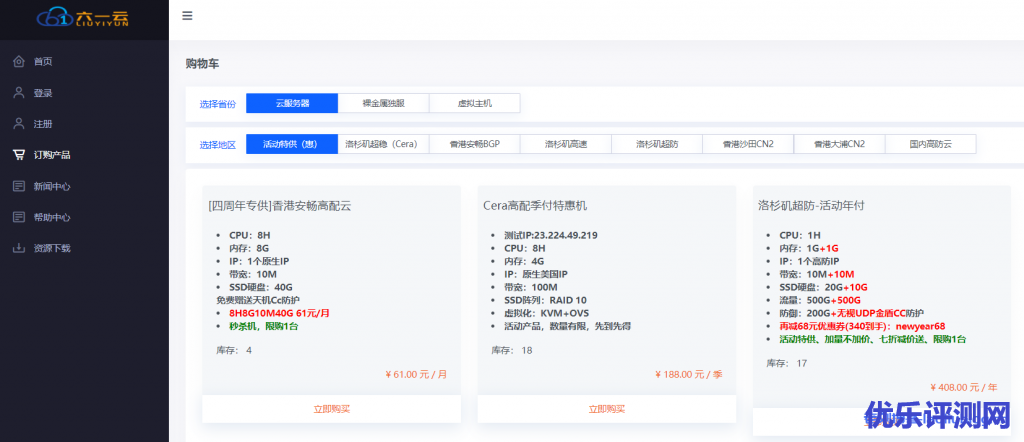1024x442 pixels.
Task: Select the 国内高防云 region tab
Action: tap(930, 144)
